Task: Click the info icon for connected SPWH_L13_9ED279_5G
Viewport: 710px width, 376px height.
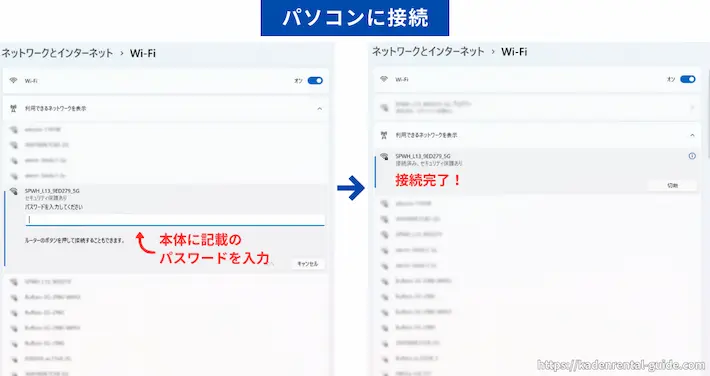Action: click(692, 156)
